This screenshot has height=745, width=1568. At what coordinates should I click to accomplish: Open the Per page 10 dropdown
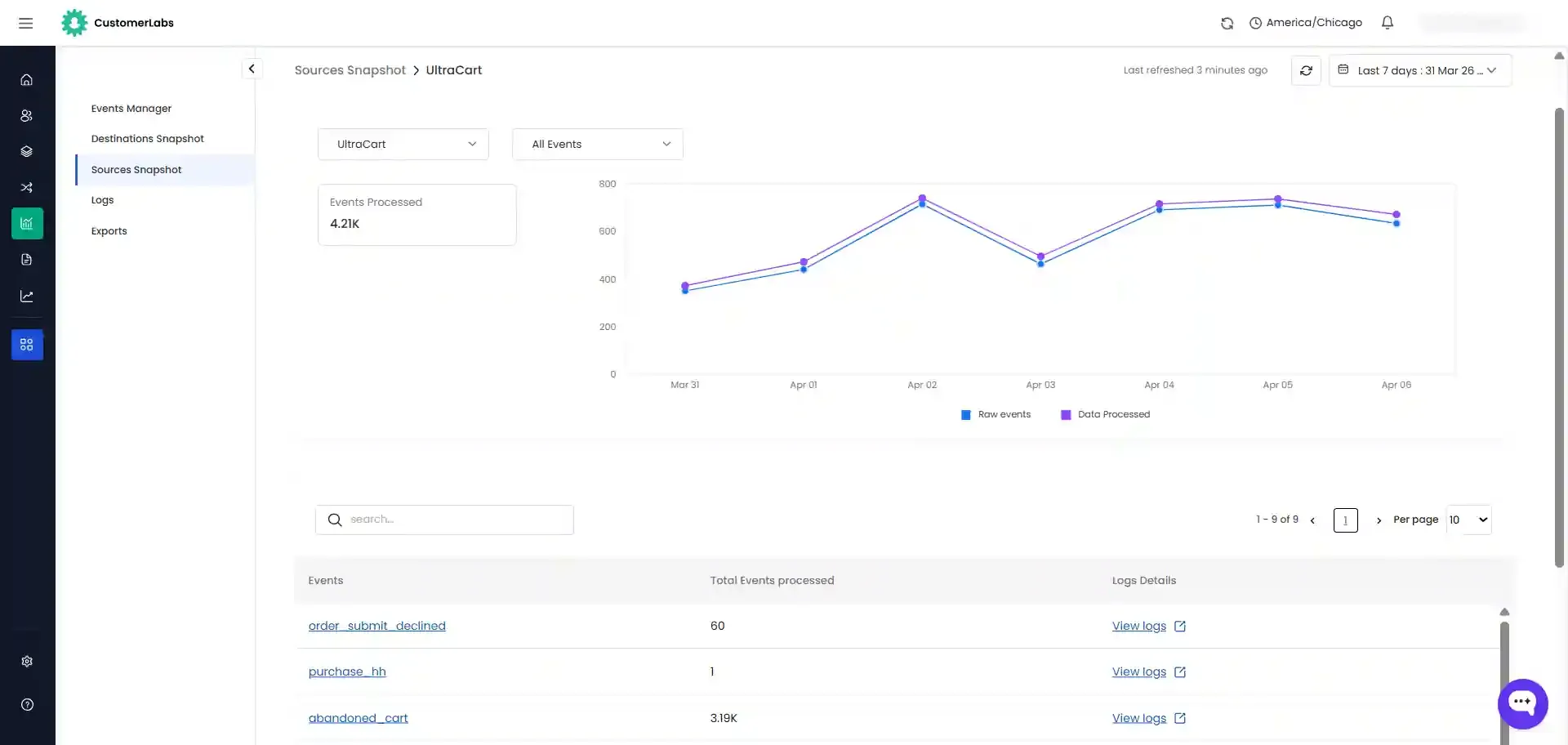coord(1468,520)
